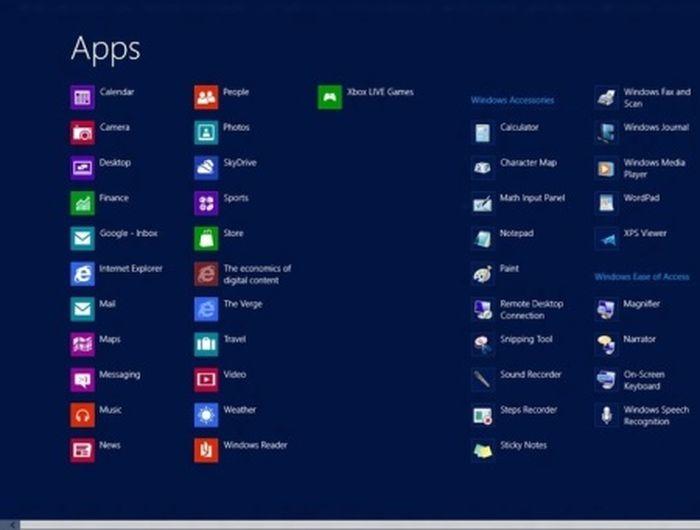Click the horizontal scrollbar left arrow
This screenshot has height=530, width=700.
pyautogui.click(x=11, y=525)
